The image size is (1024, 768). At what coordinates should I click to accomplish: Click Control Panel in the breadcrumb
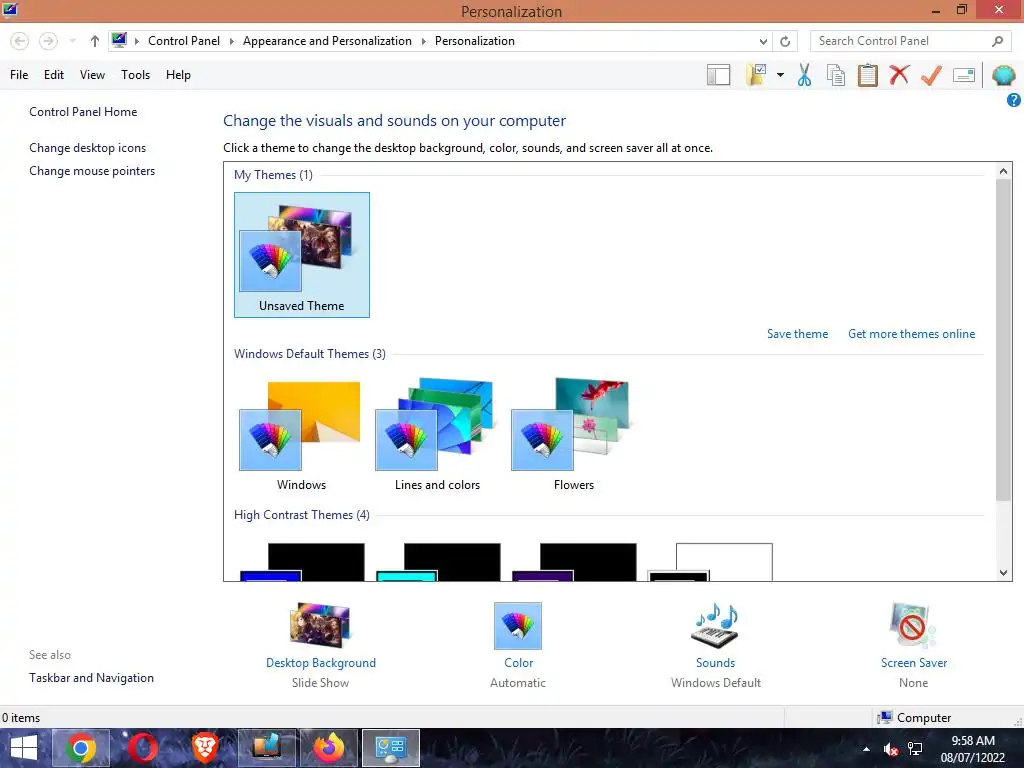184,41
